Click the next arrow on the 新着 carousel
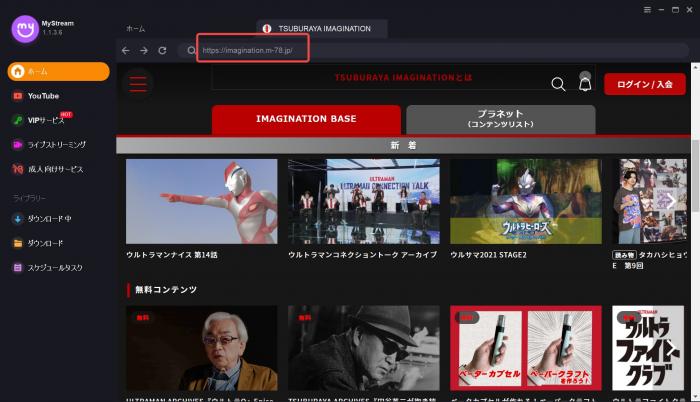 670,201
